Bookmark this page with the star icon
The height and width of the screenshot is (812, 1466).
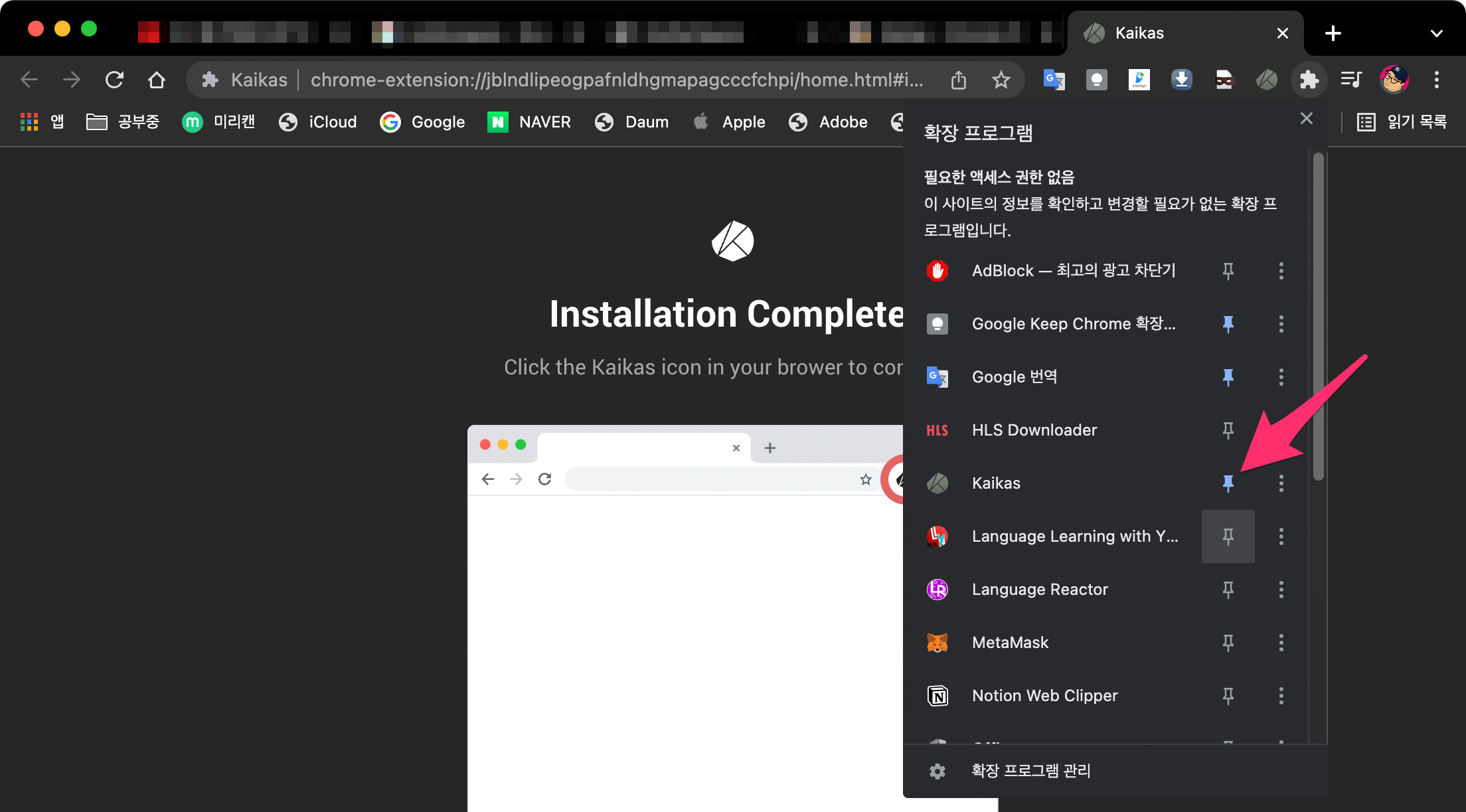pyautogui.click(x=1001, y=80)
